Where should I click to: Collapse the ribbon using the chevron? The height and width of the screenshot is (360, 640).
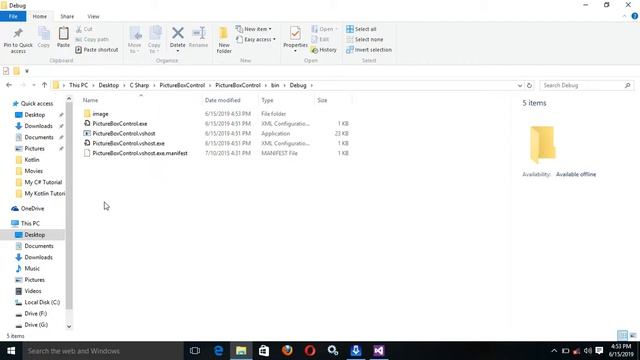624,16
